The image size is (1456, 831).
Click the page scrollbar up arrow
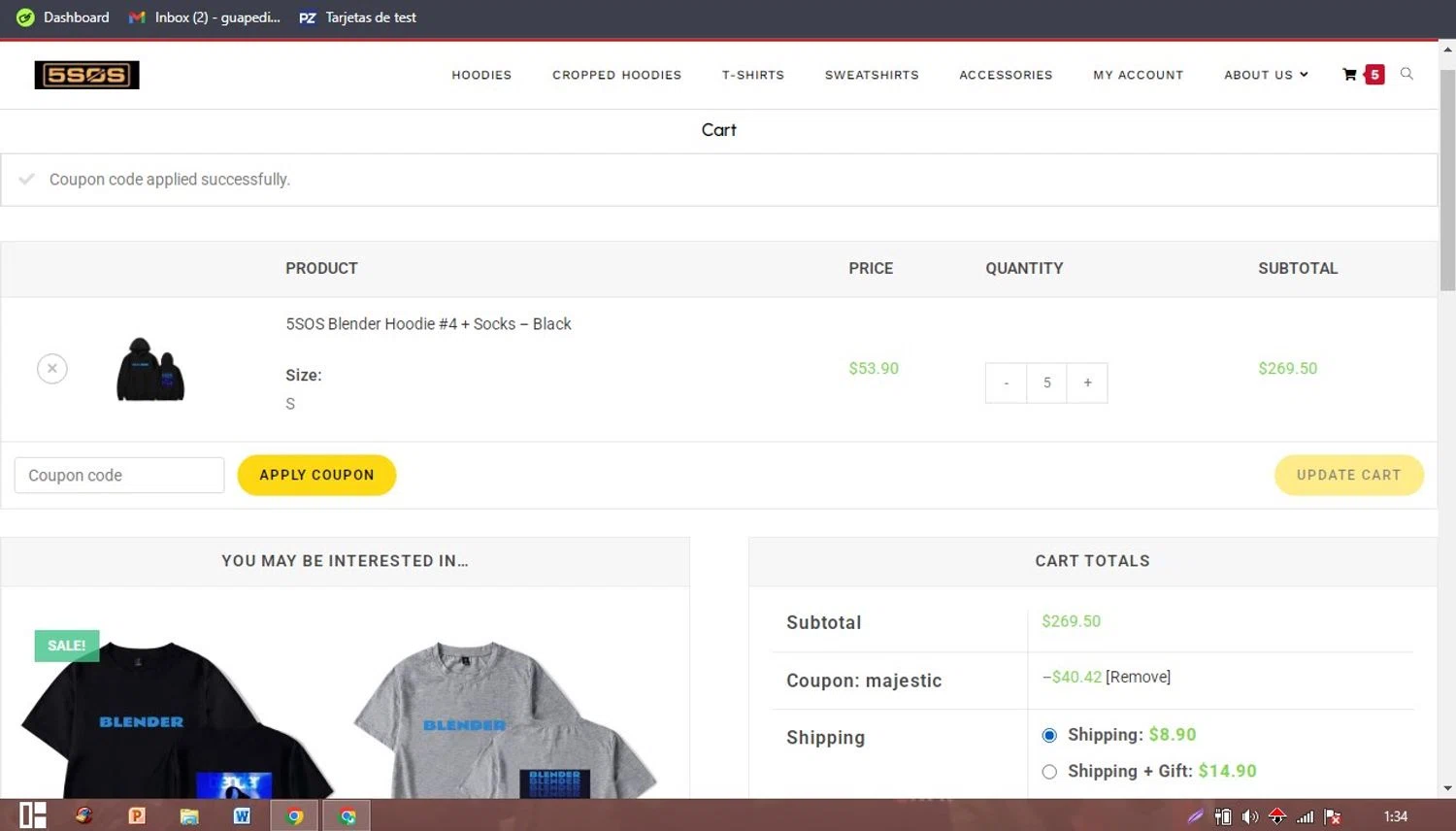pos(1447,49)
